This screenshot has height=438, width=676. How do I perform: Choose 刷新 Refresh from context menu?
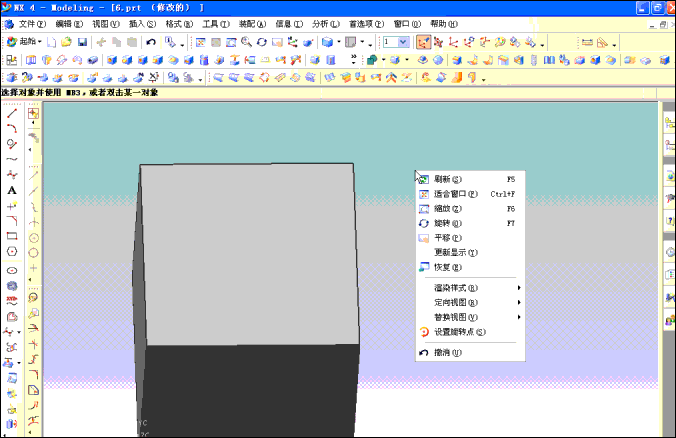(x=470, y=179)
